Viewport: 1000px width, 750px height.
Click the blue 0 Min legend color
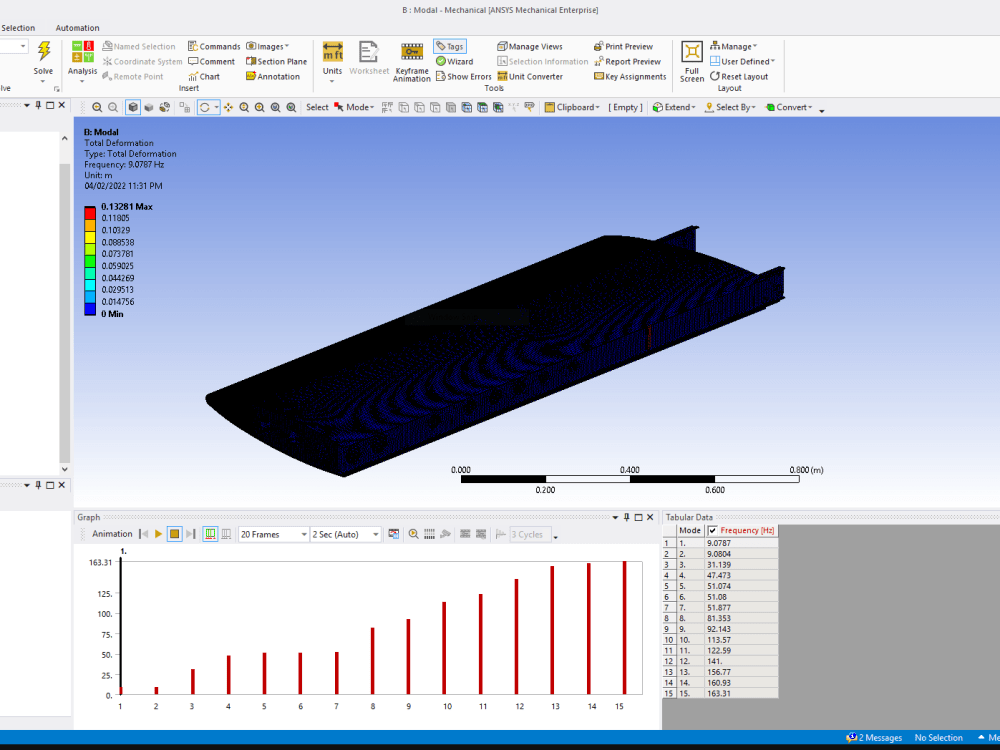click(x=90, y=309)
